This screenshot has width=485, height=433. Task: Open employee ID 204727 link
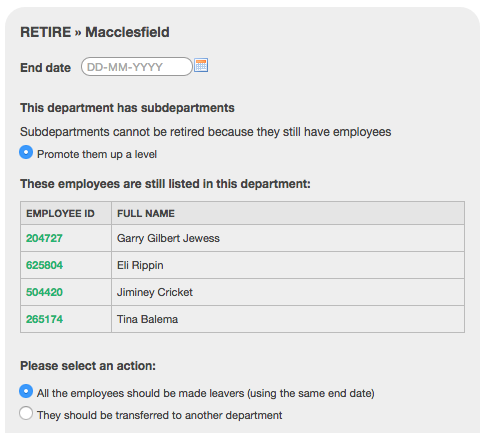(44, 238)
